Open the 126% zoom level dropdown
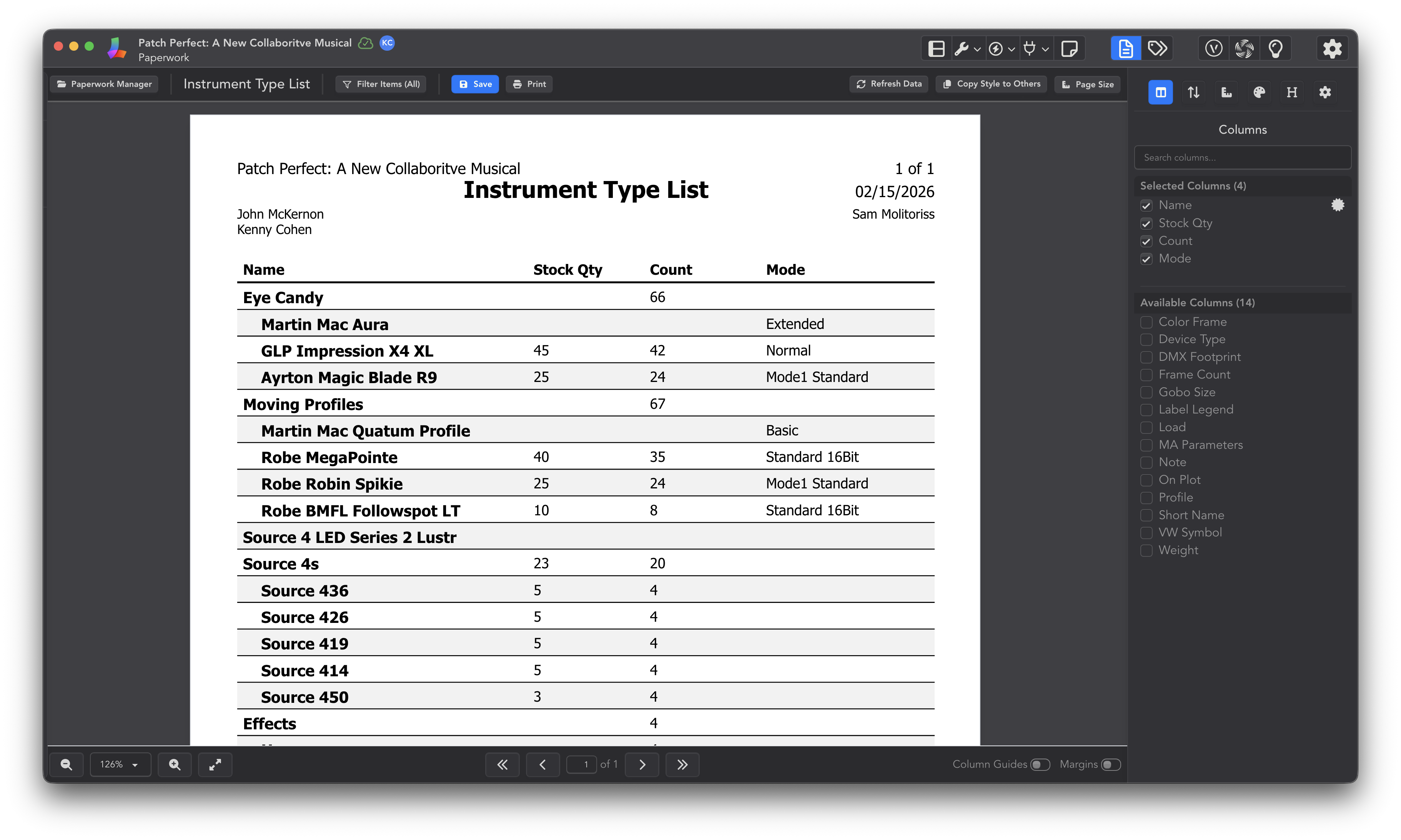The height and width of the screenshot is (840, 1401). coord(120,765)
